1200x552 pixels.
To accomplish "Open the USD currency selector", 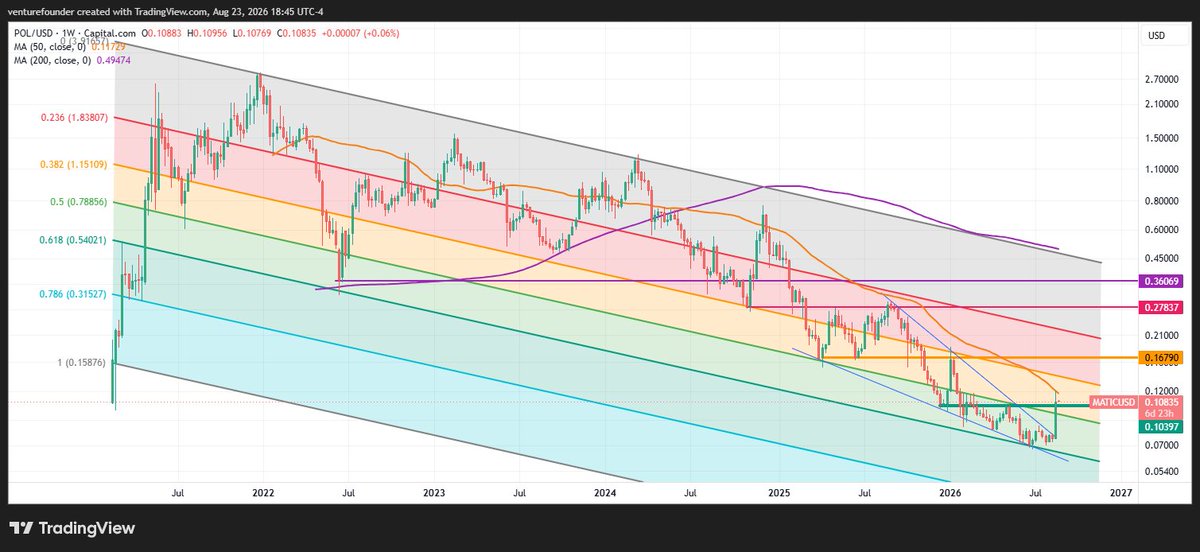I will pyautogui.click(x=1157, y=37).
